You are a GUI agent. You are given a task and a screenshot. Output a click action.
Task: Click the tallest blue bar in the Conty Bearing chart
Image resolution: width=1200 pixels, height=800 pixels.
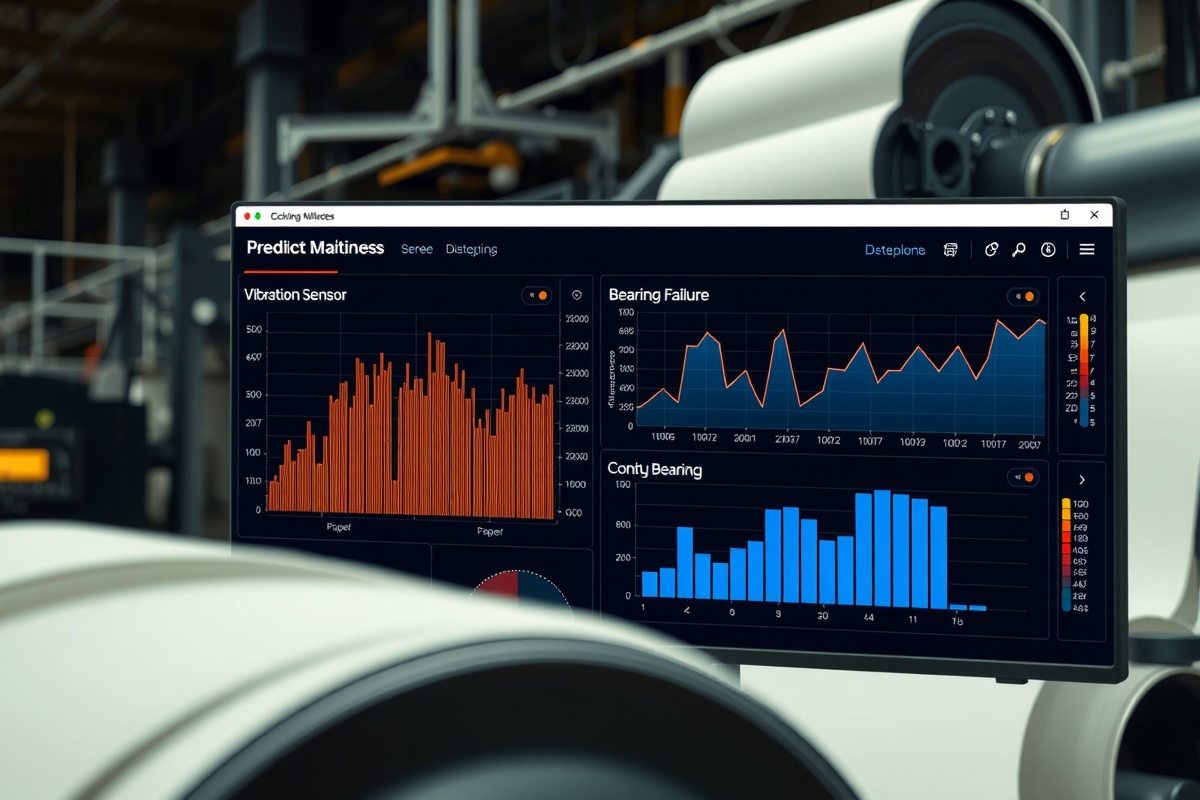click(x=882, y=548)
